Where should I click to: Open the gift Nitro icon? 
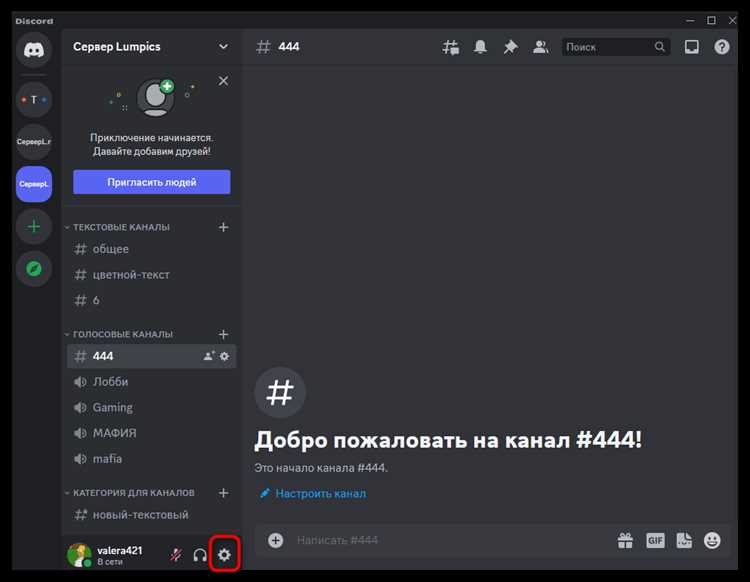click(x=625, y=540)
